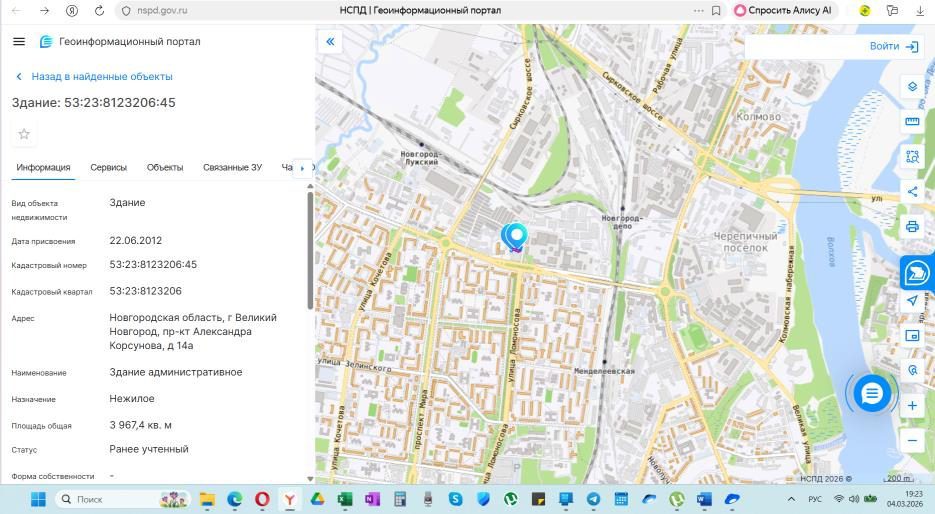Click the name value Здание административное
Screen dimensions: 935x514
pyautogui.click(x=176, y=372)
